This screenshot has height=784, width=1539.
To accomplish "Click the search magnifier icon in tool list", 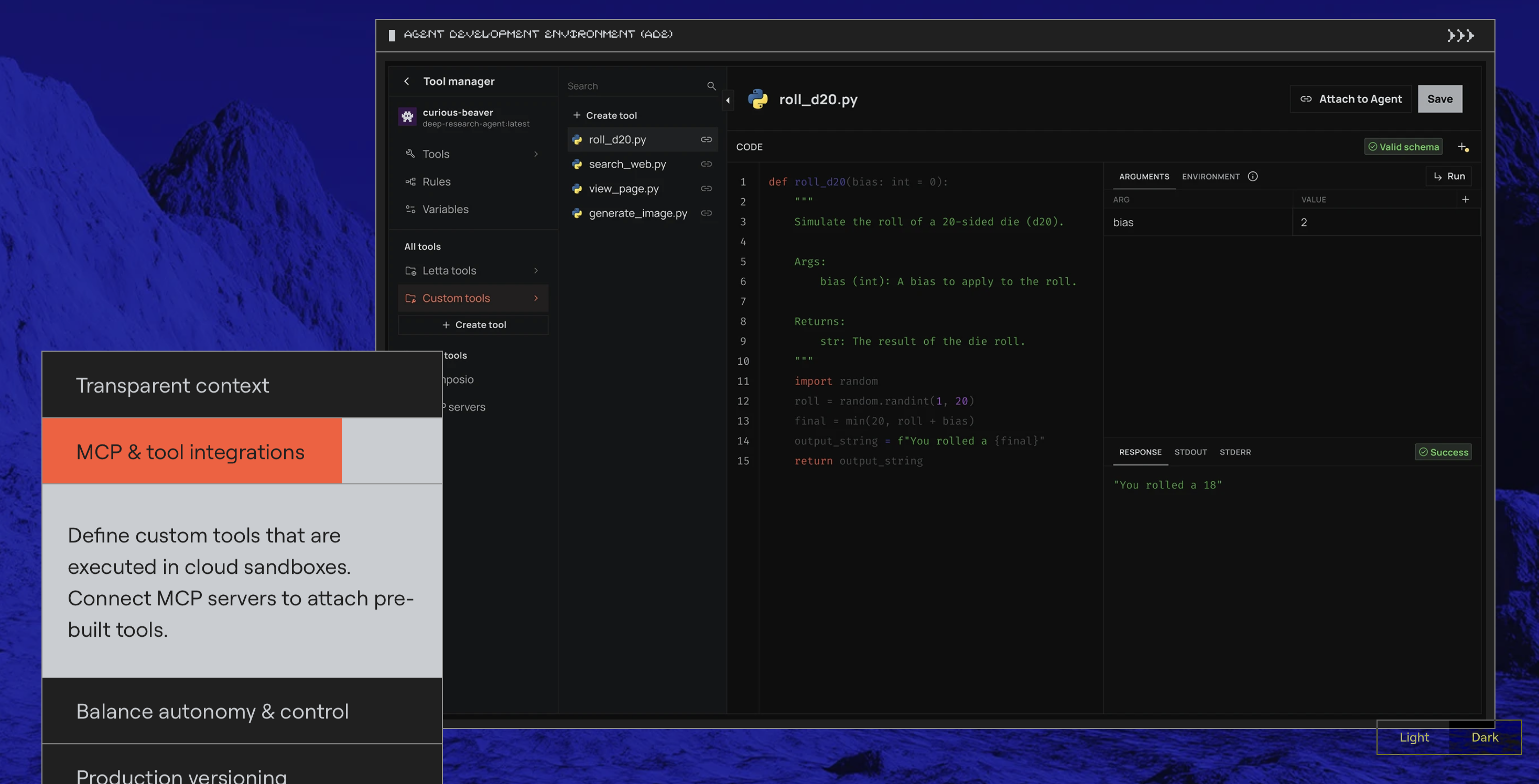I will 711,85.
